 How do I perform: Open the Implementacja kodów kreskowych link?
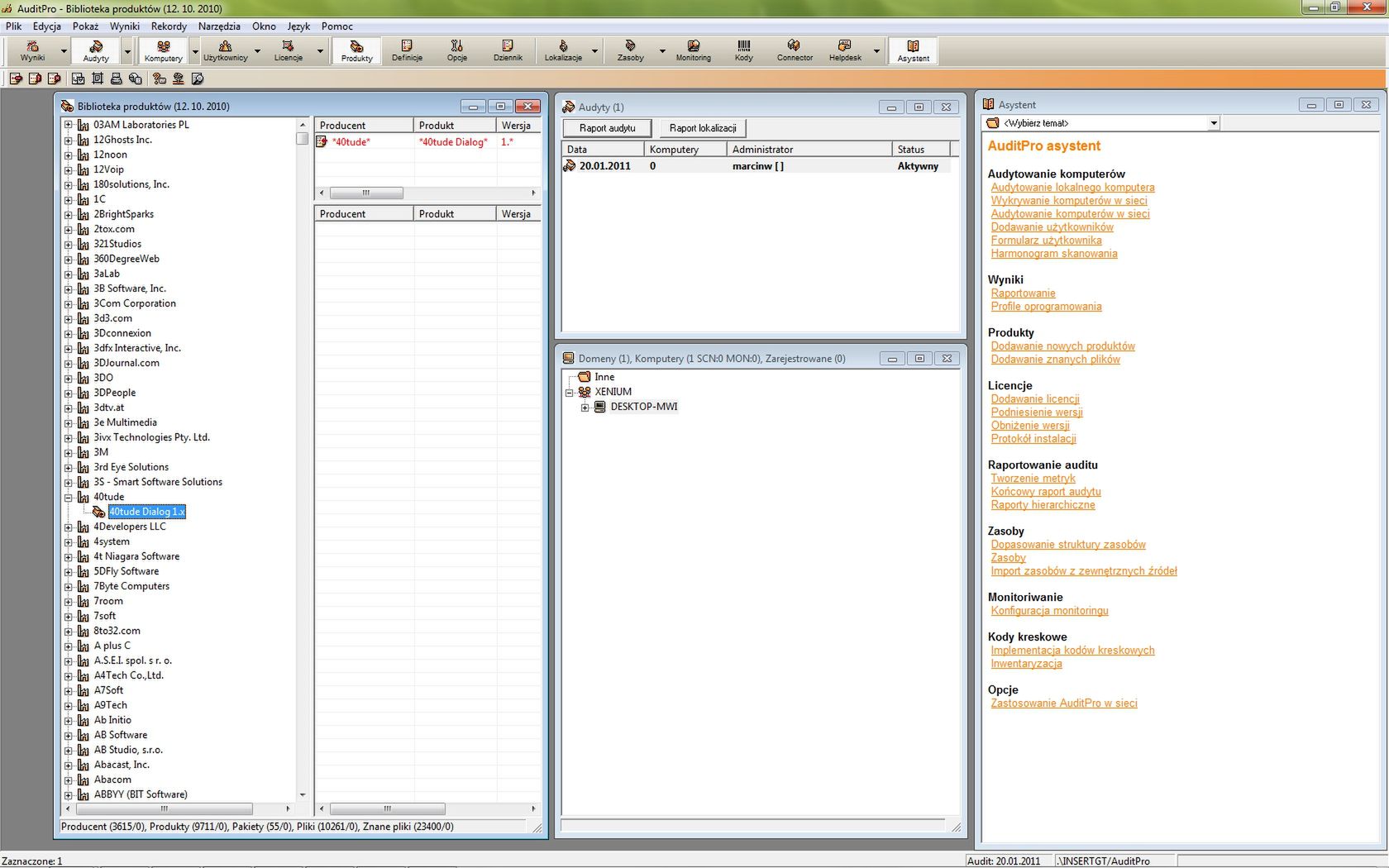point(1072,651)
